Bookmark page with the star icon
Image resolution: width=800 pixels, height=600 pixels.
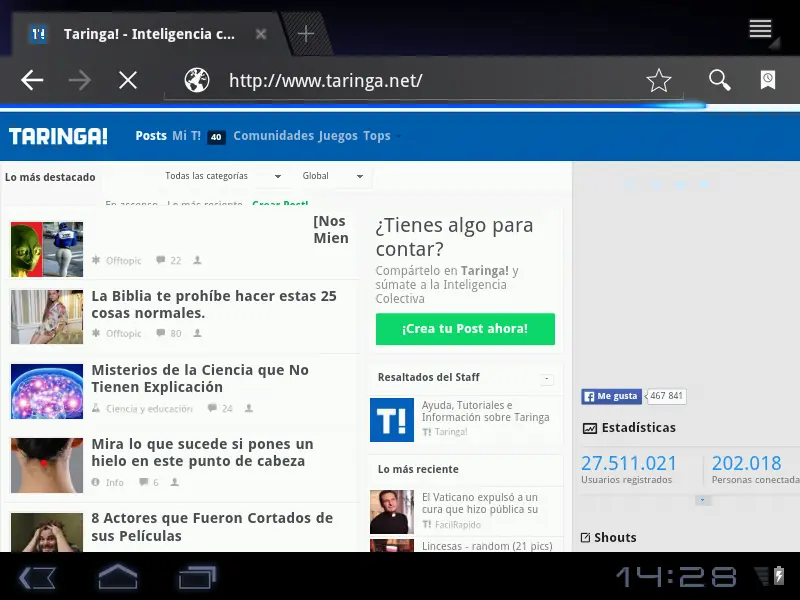point(659,80)
